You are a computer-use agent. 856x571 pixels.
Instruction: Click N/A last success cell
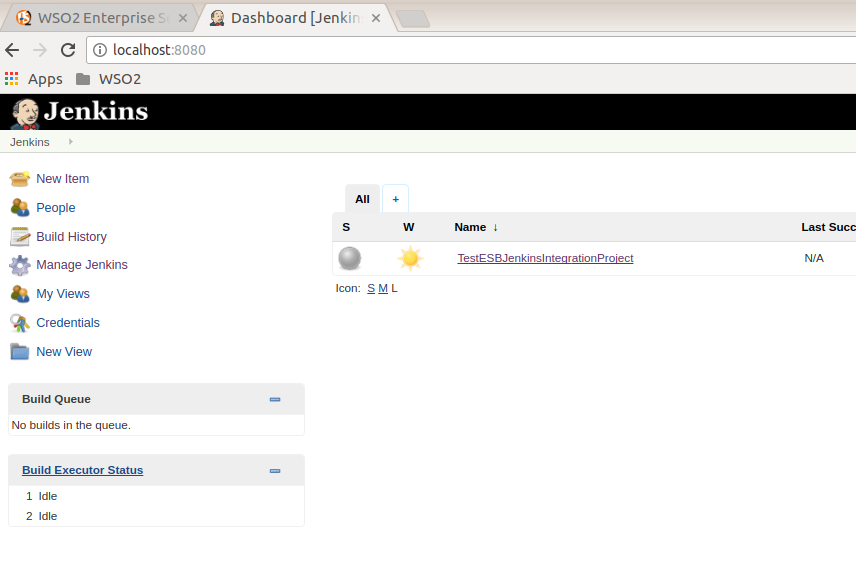[814, 258]
